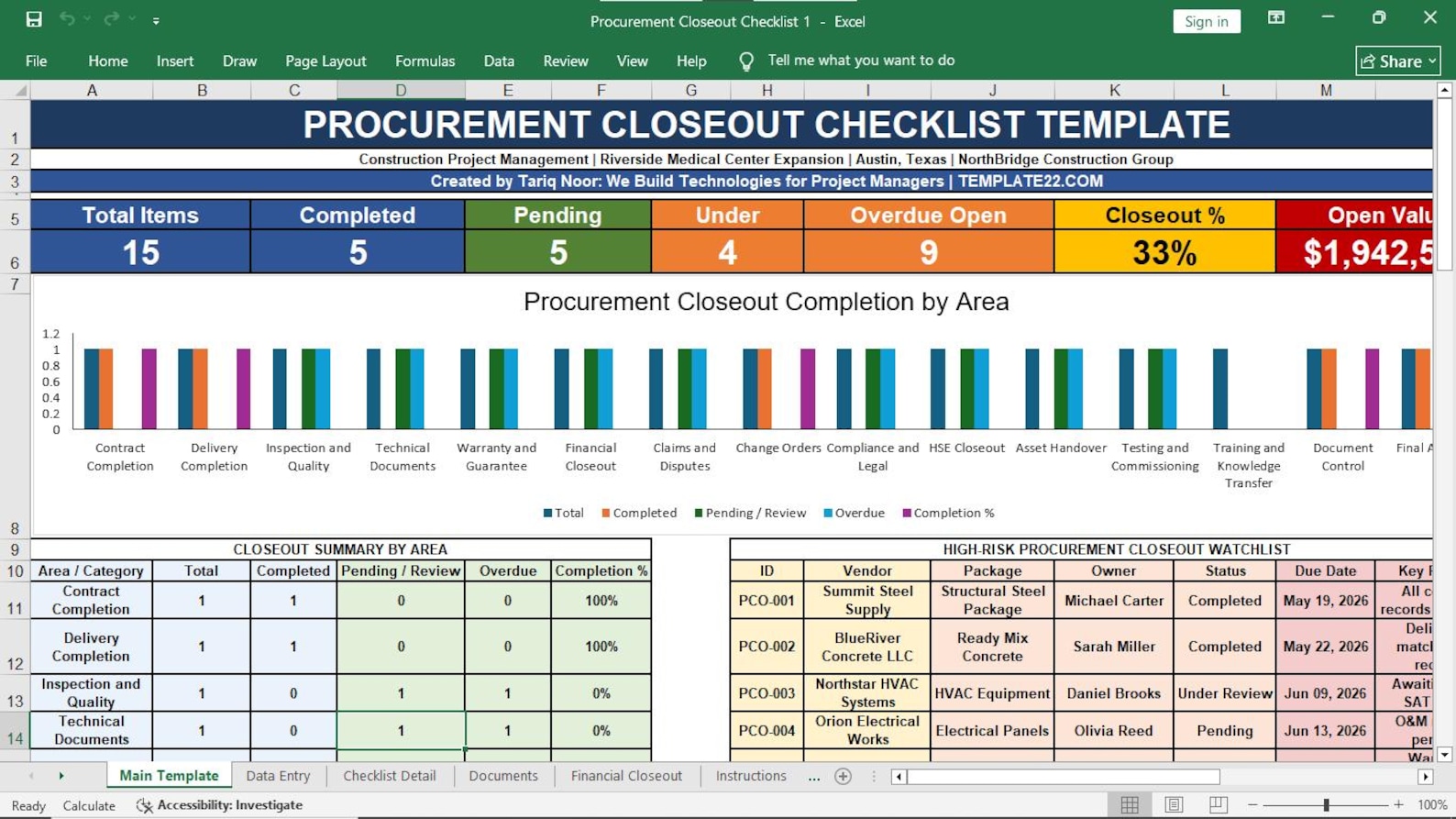Click the Pending / Review legend entry
1456x819 pixels.
750,513
